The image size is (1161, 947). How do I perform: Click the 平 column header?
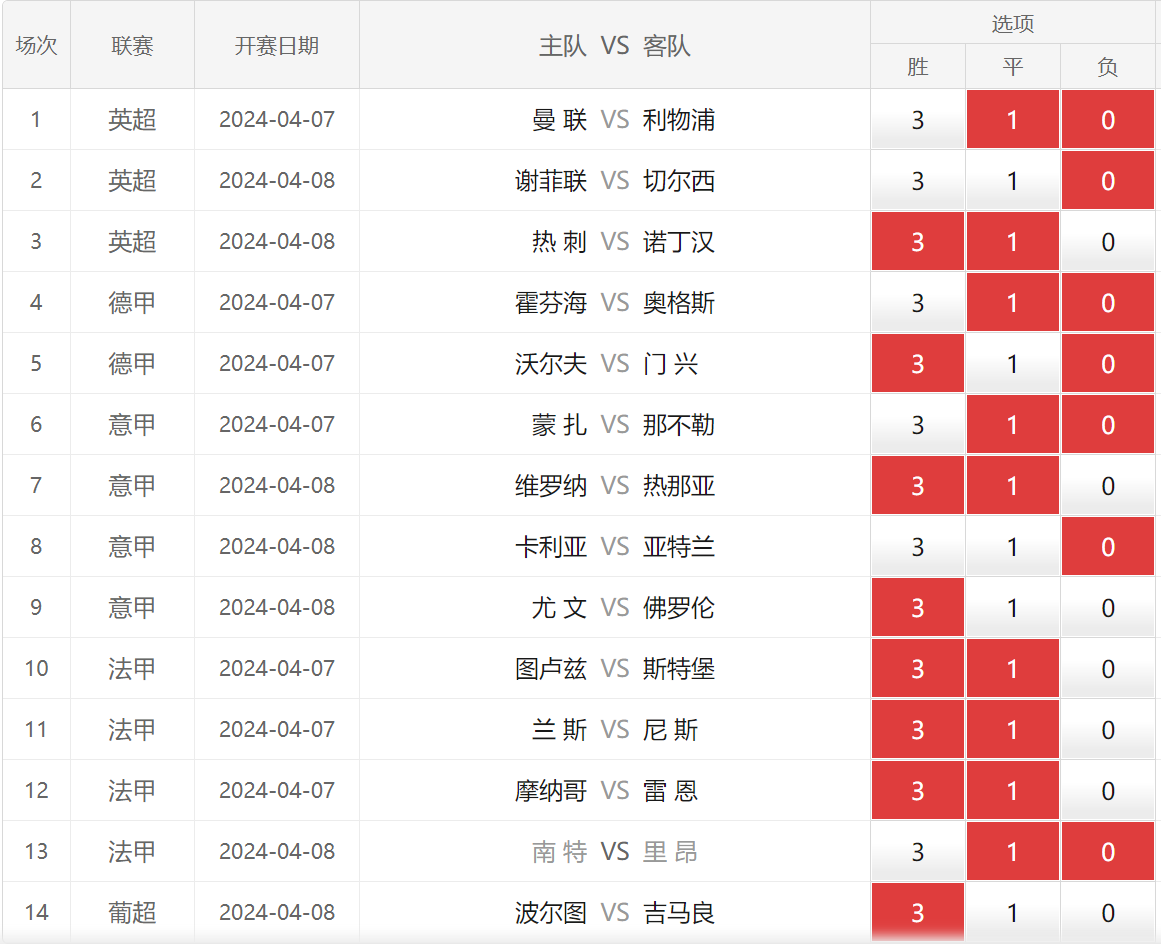(x=1013, y=67)
